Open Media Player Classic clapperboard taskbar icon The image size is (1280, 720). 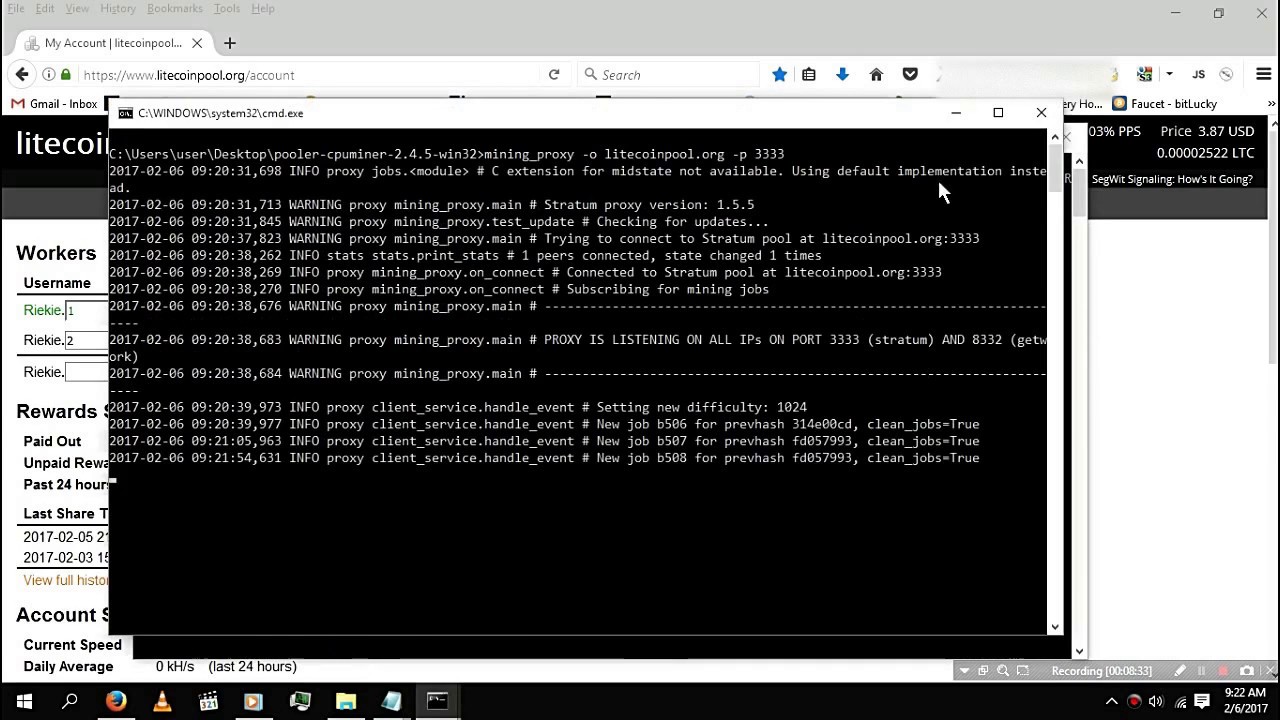pyautogui.click(x=208, y=701)
